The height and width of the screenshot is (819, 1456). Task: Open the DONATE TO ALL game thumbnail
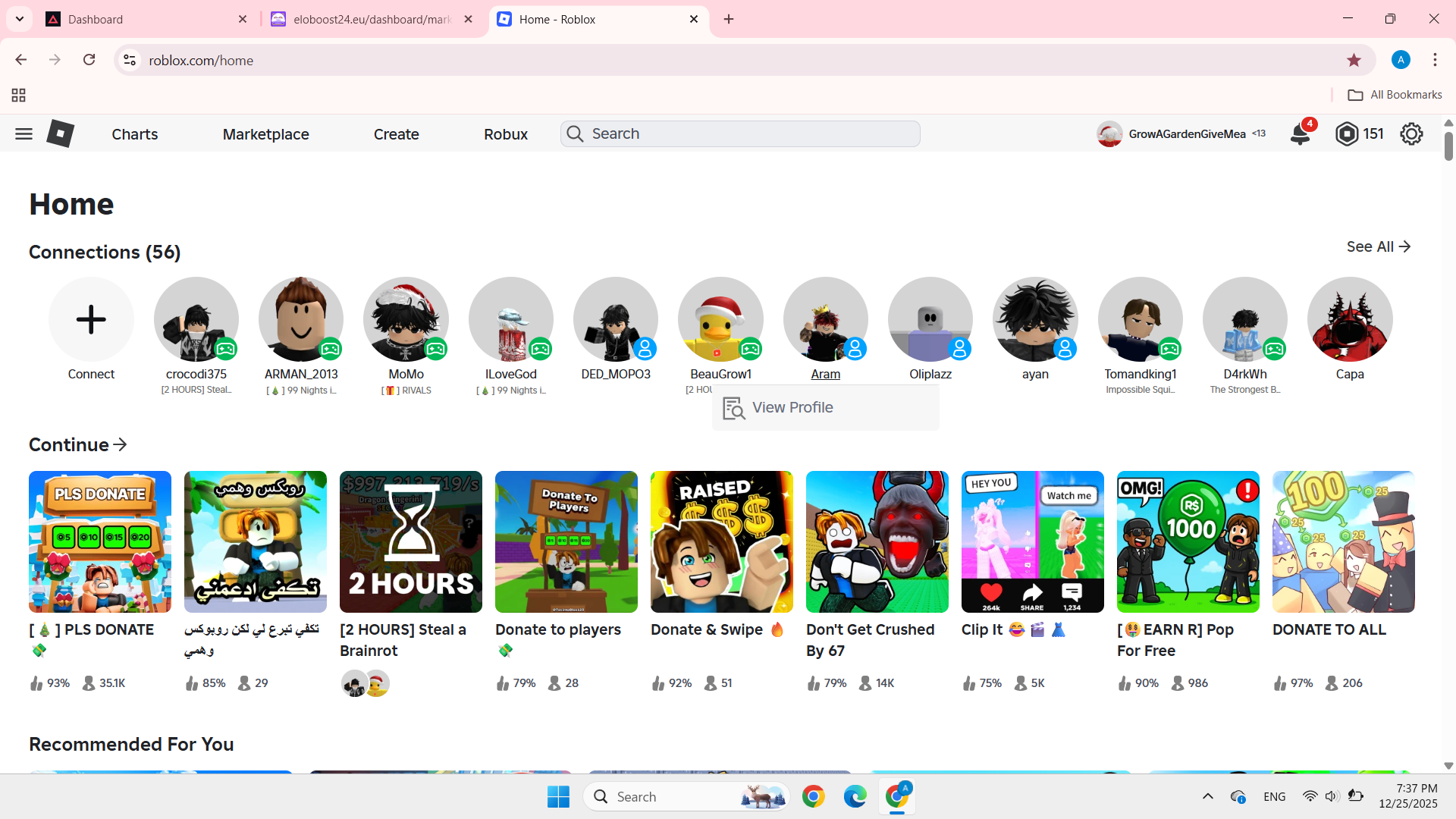[1344, 541]
